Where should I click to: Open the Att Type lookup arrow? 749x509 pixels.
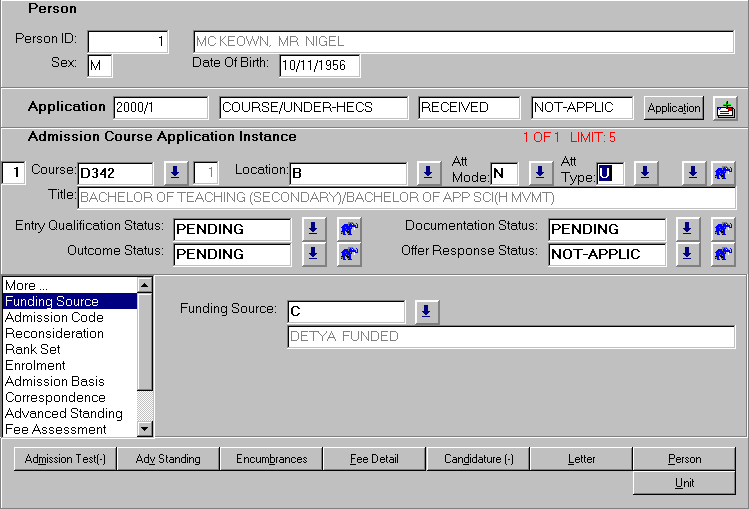pos(645,173)
